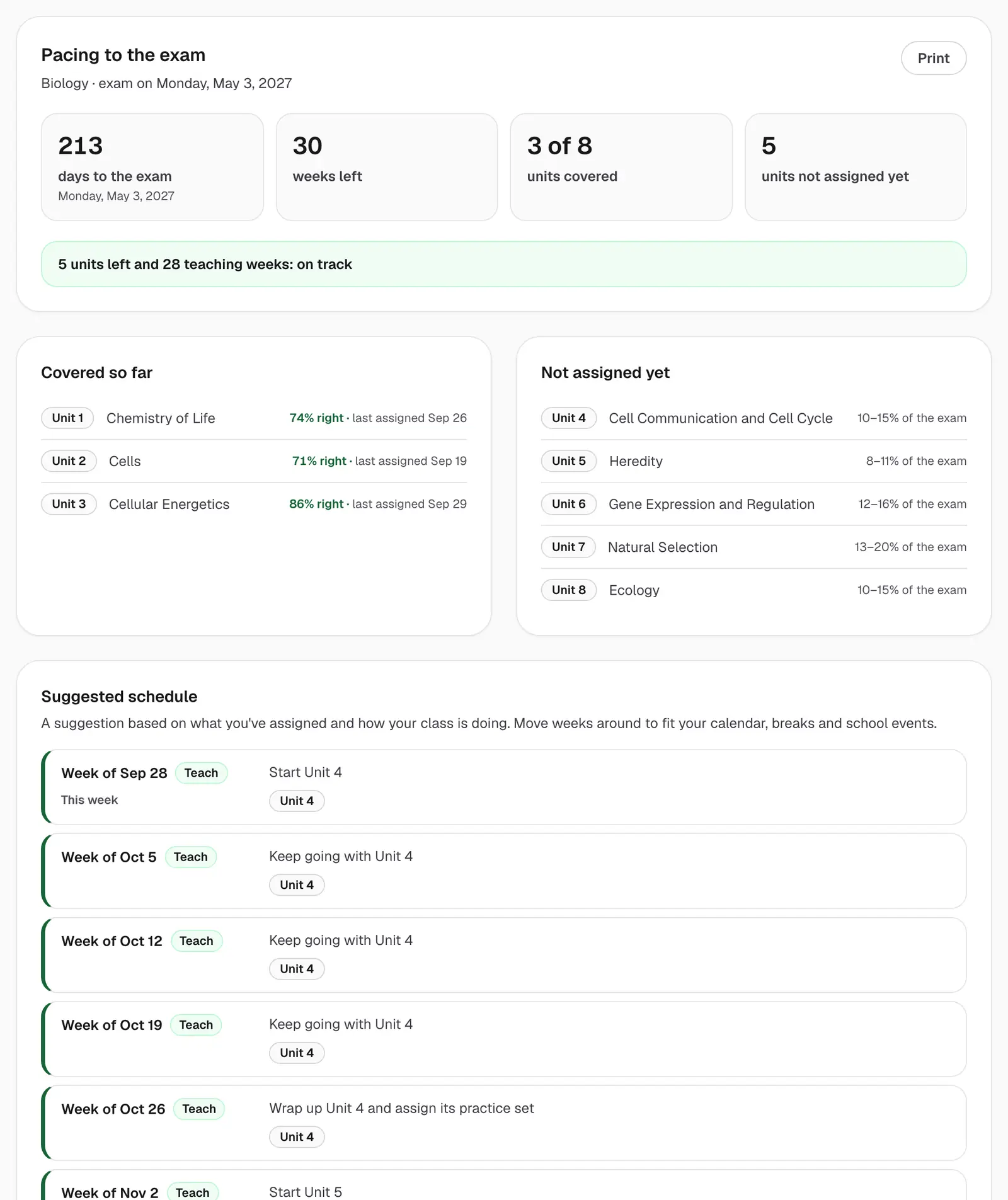Click the Week of Sep 28 heading
This screenshot has width=1008, height=1200.
tap(114, 773)
